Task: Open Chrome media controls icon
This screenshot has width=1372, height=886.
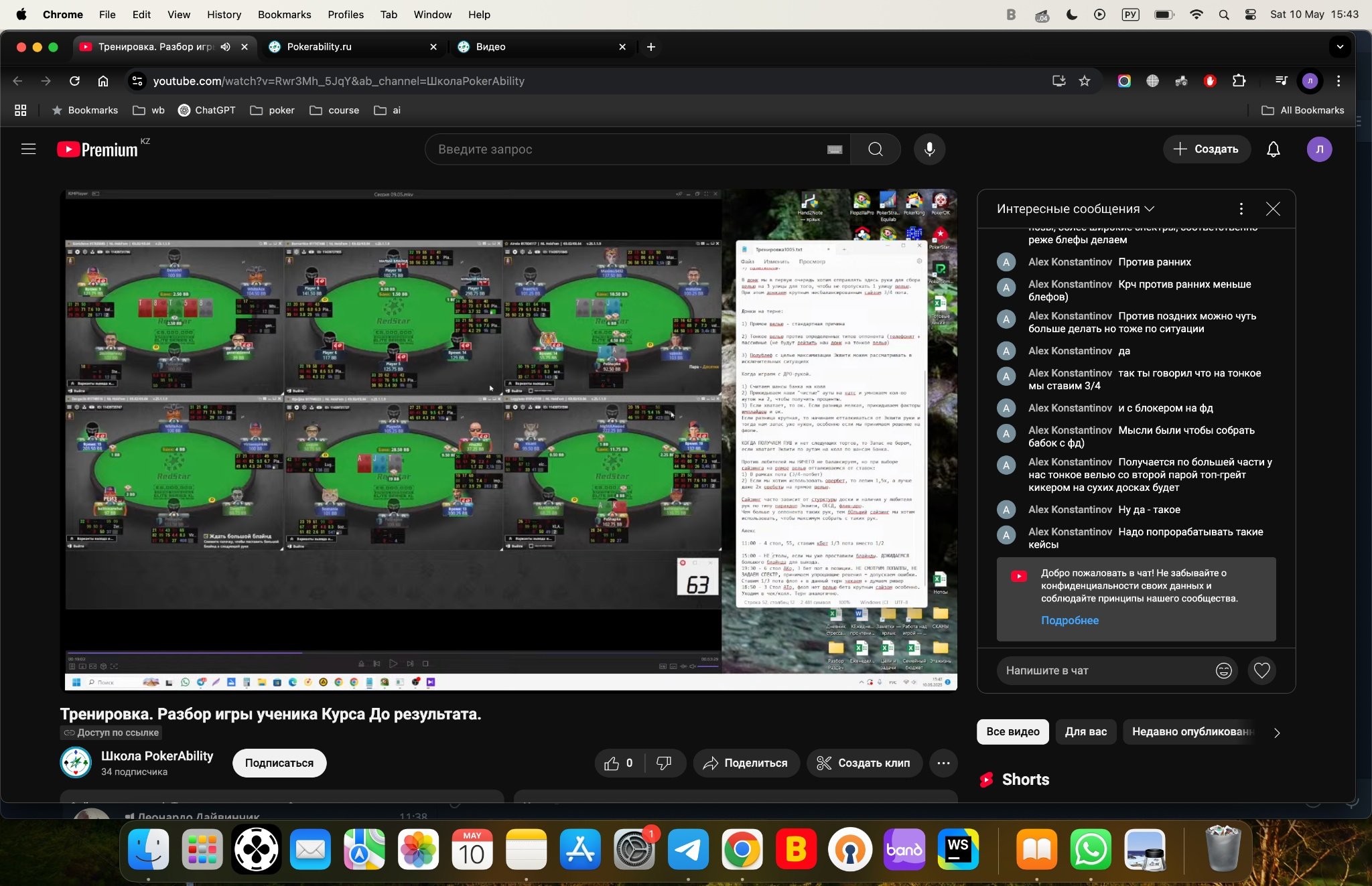Action: tap(1281, 81)
